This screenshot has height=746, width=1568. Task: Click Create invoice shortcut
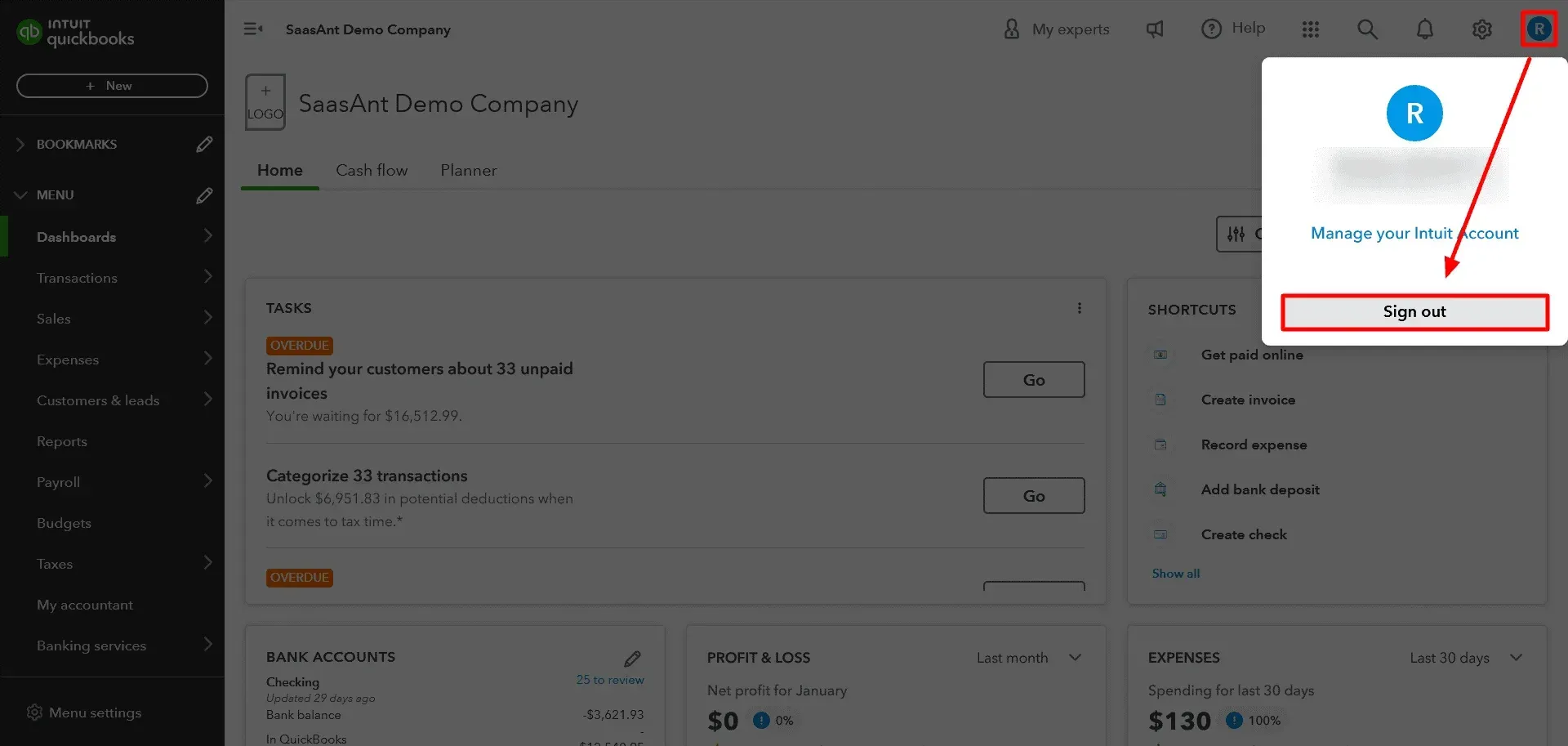(x=1248, y=400)
